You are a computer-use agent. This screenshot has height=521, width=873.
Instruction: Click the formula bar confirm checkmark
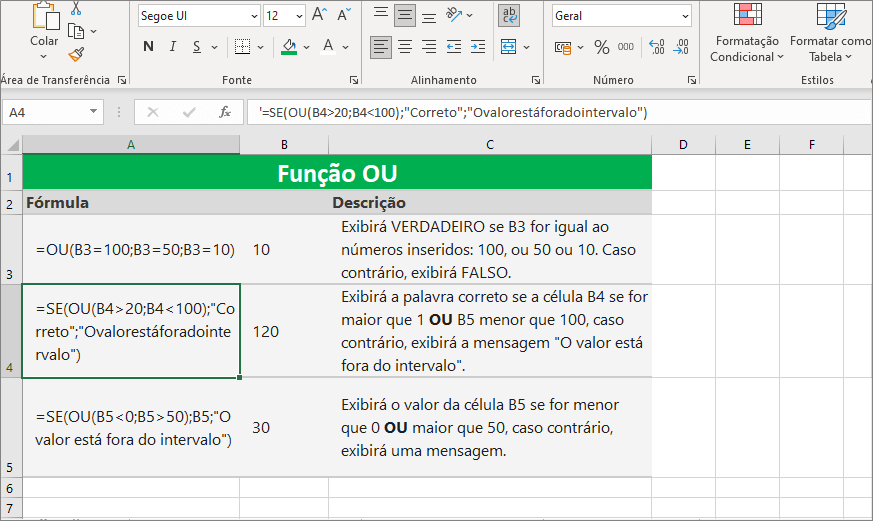(x=189, y=112)
